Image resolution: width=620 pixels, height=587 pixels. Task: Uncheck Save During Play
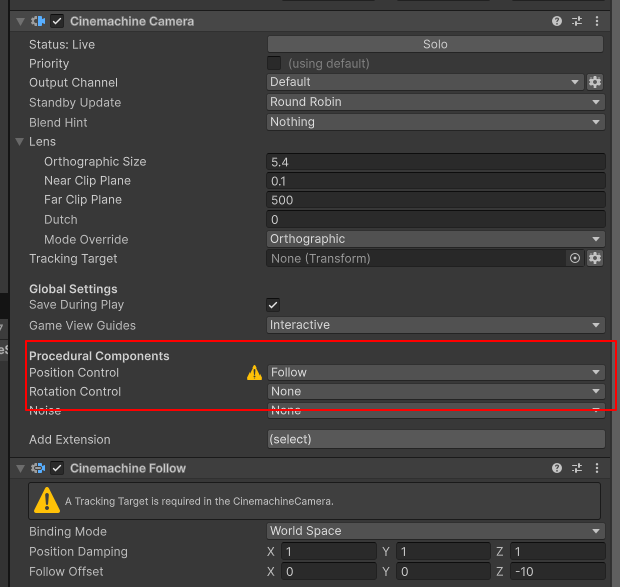pyautogui.click(x=273, y=305)
